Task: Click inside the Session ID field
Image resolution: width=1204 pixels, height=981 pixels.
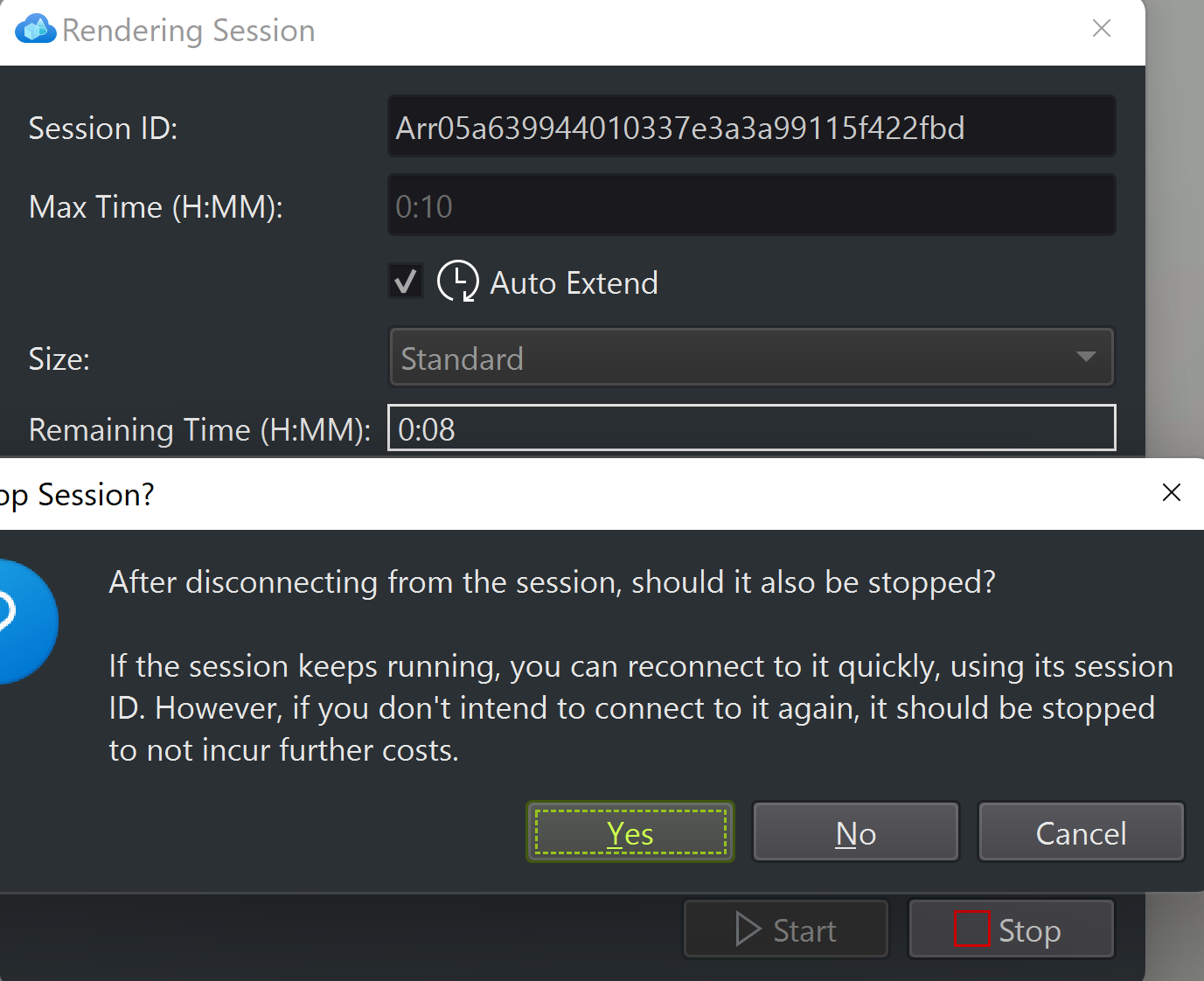Action: 751,128
